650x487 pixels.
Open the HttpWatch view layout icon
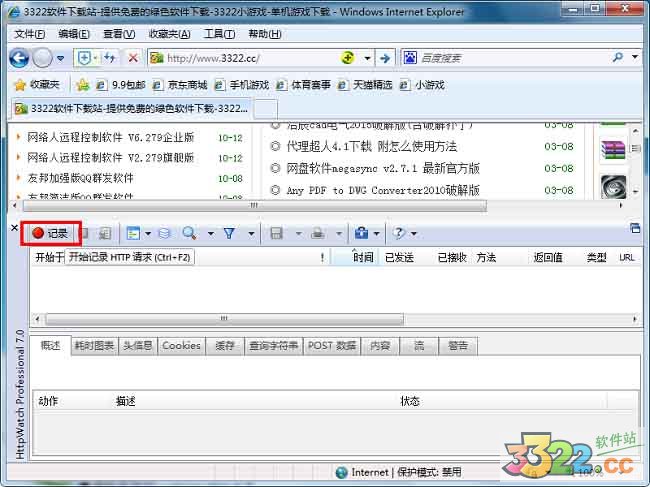(133, 233)
